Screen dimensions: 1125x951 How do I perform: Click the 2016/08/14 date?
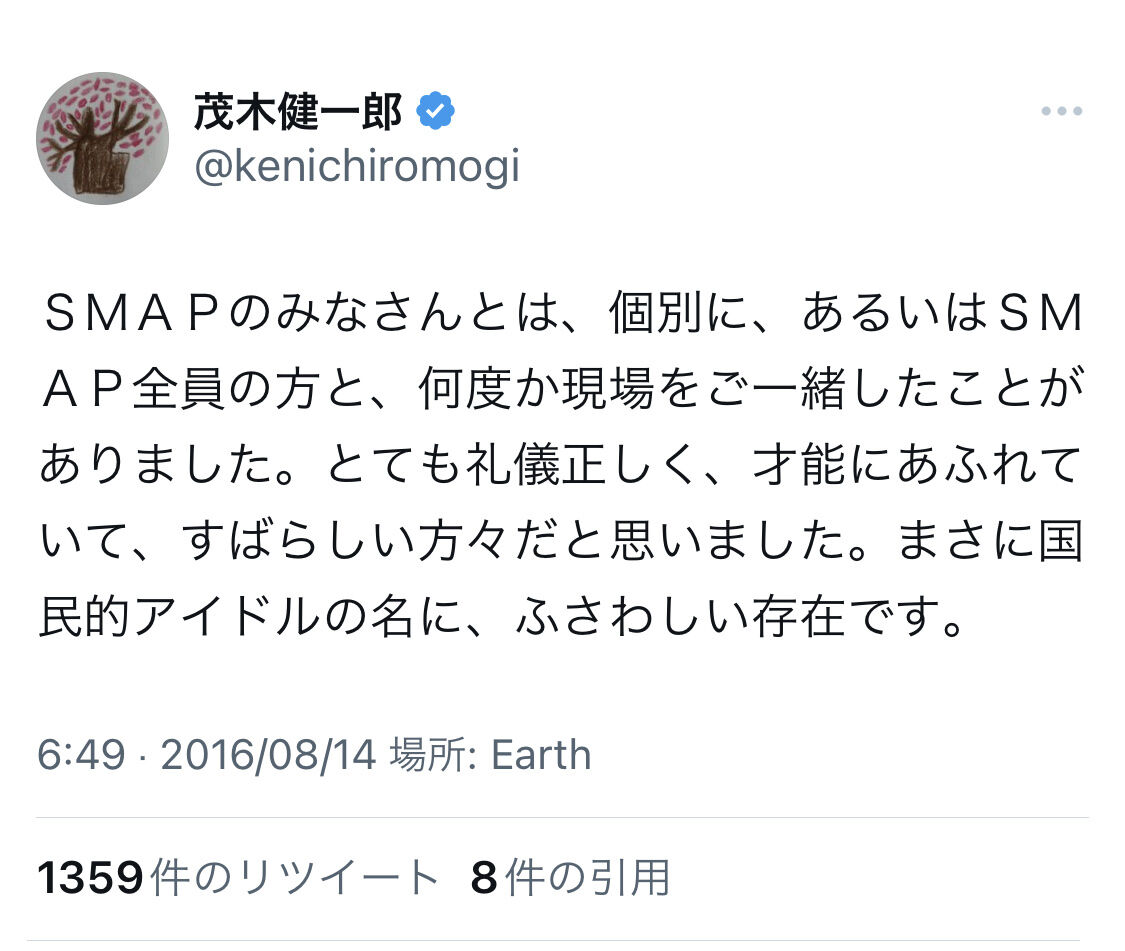[x=268, y=754]
